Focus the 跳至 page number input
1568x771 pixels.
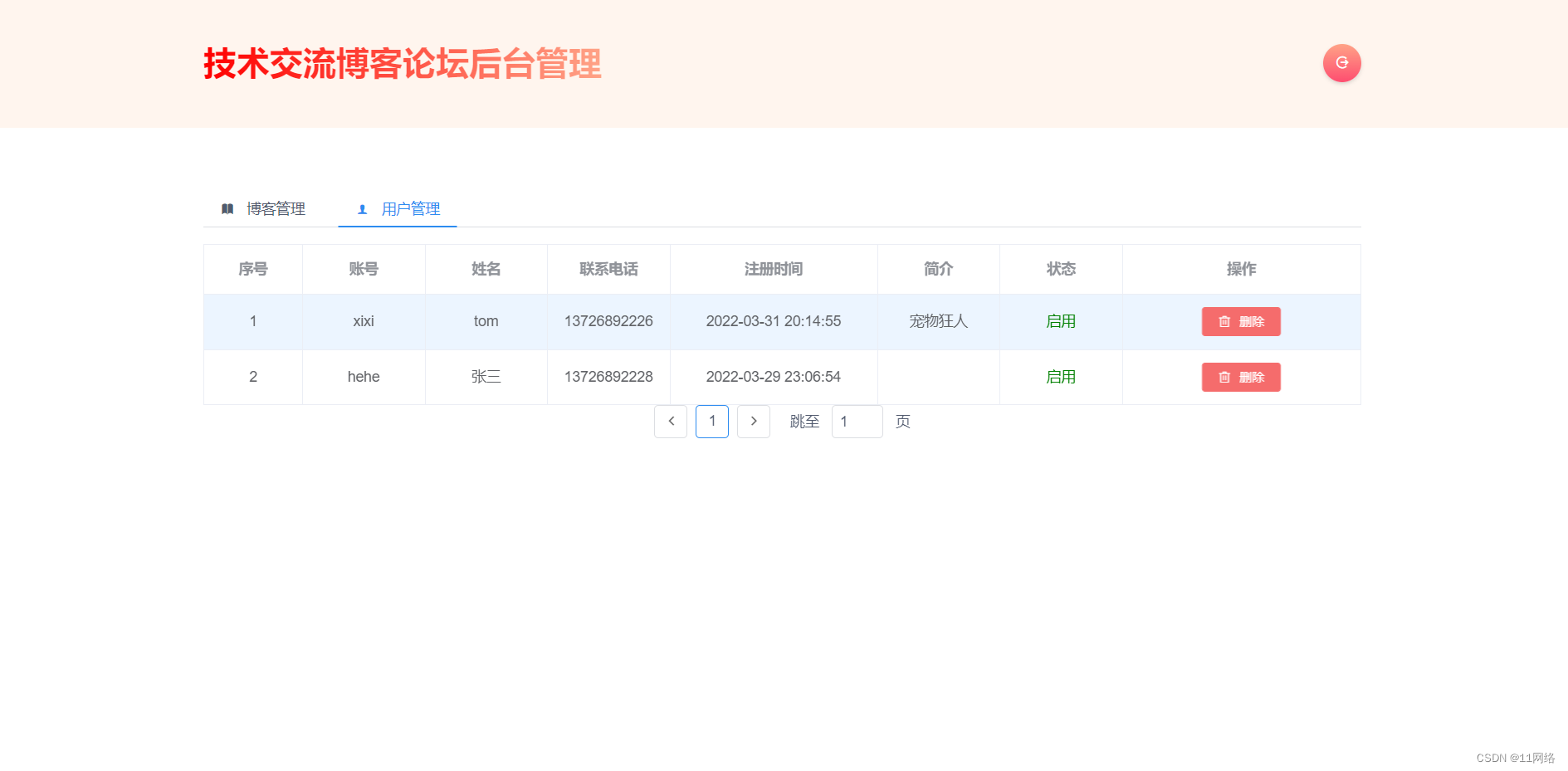click(857, 422)
